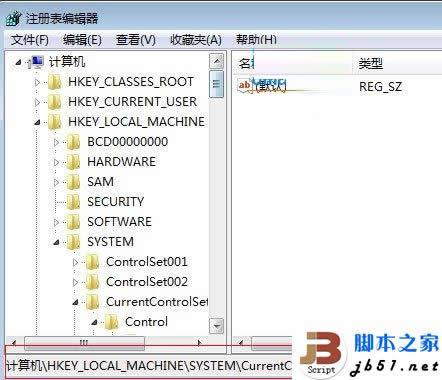The height and width of the screenshot is (380, 442).
Task: Select the ControlSet001 key label
Action: tap(147, 262)
